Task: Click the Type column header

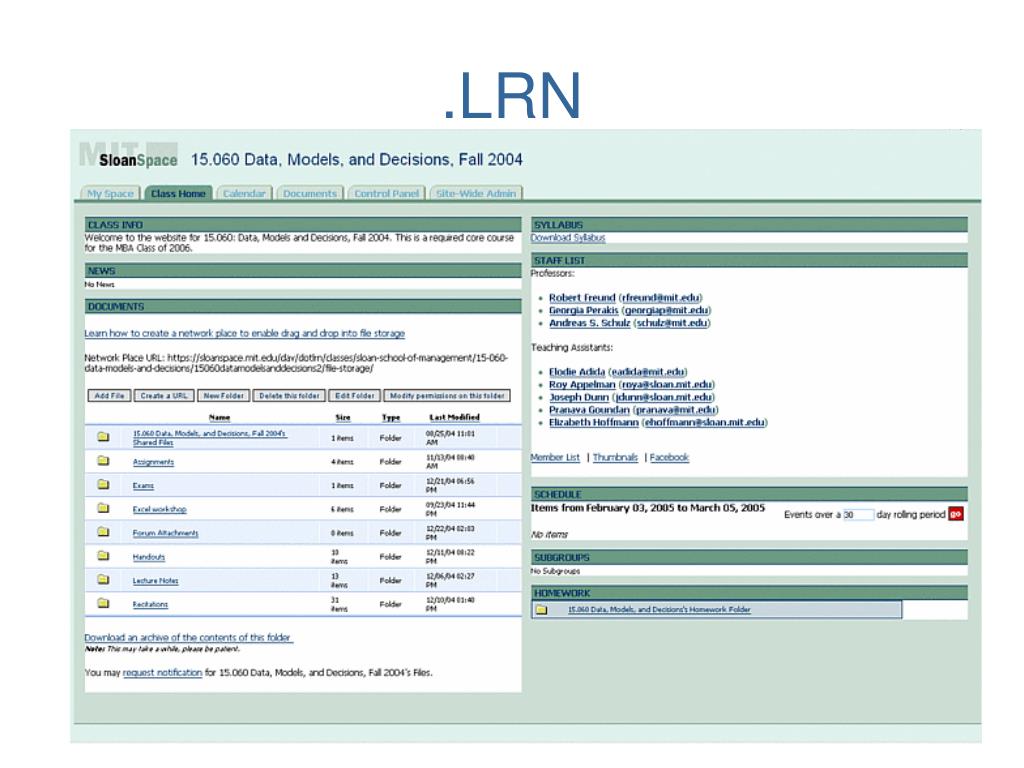Action: pyautogui.click(x=391, y=417)
